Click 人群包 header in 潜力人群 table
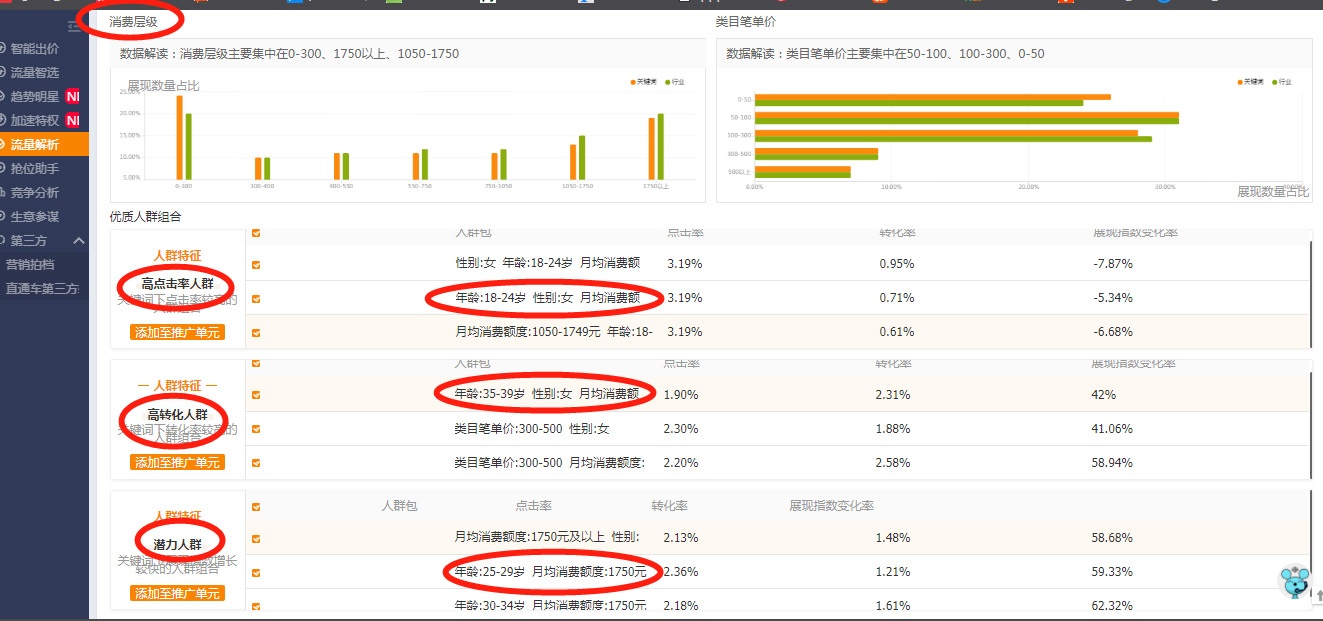Image resolution: width=1323 pixels, height=621 pixels. coord(399,506)
